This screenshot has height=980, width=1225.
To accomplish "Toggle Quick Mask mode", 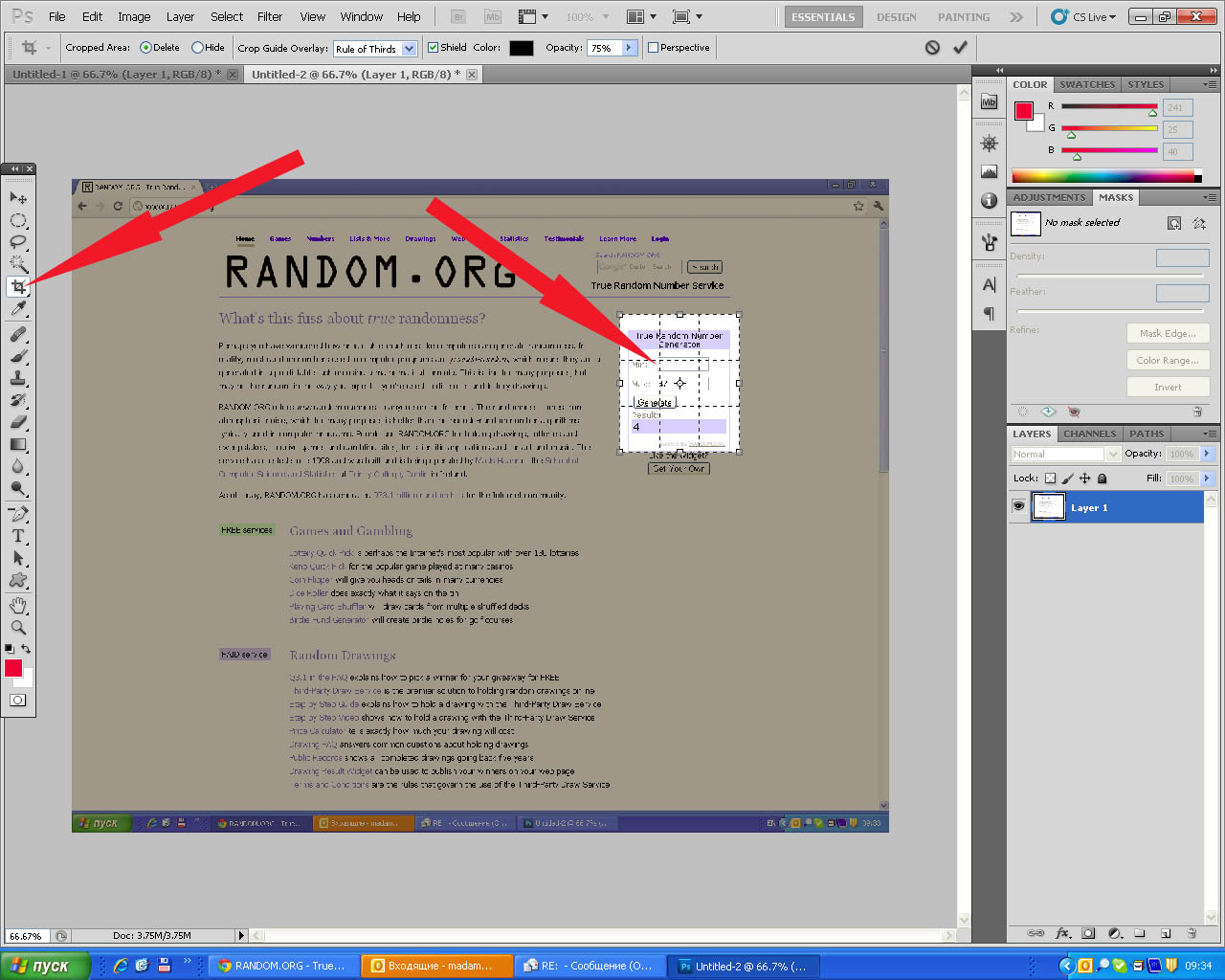I will pos(18,701).
